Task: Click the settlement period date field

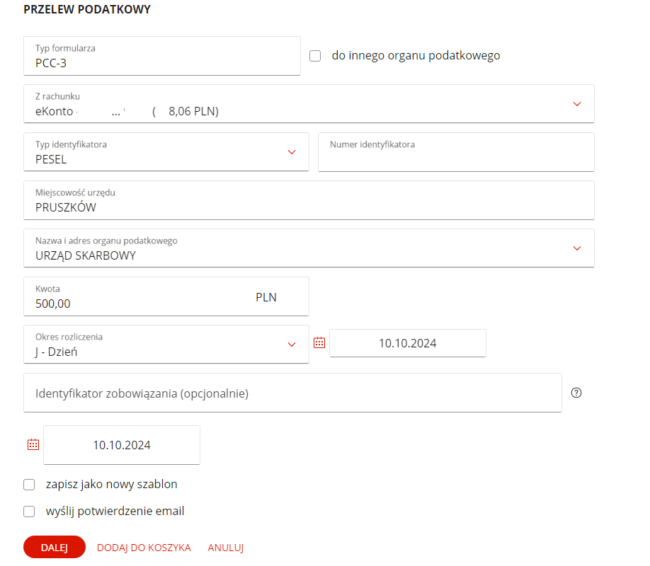Action: (x=407, y=343)
